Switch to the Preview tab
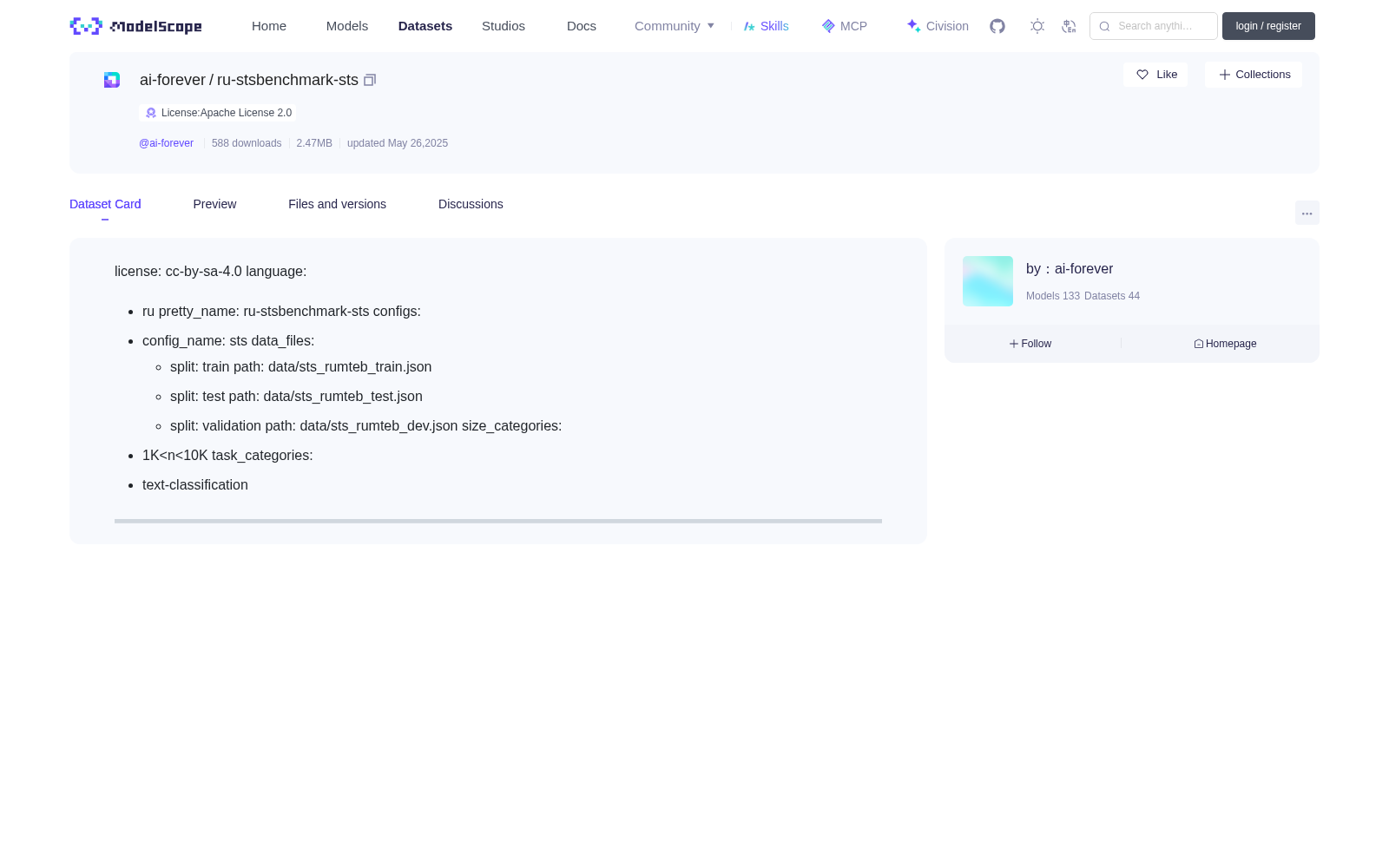Image resolution: width=1389 pixels, height=868 pixels. click(214, 204)
